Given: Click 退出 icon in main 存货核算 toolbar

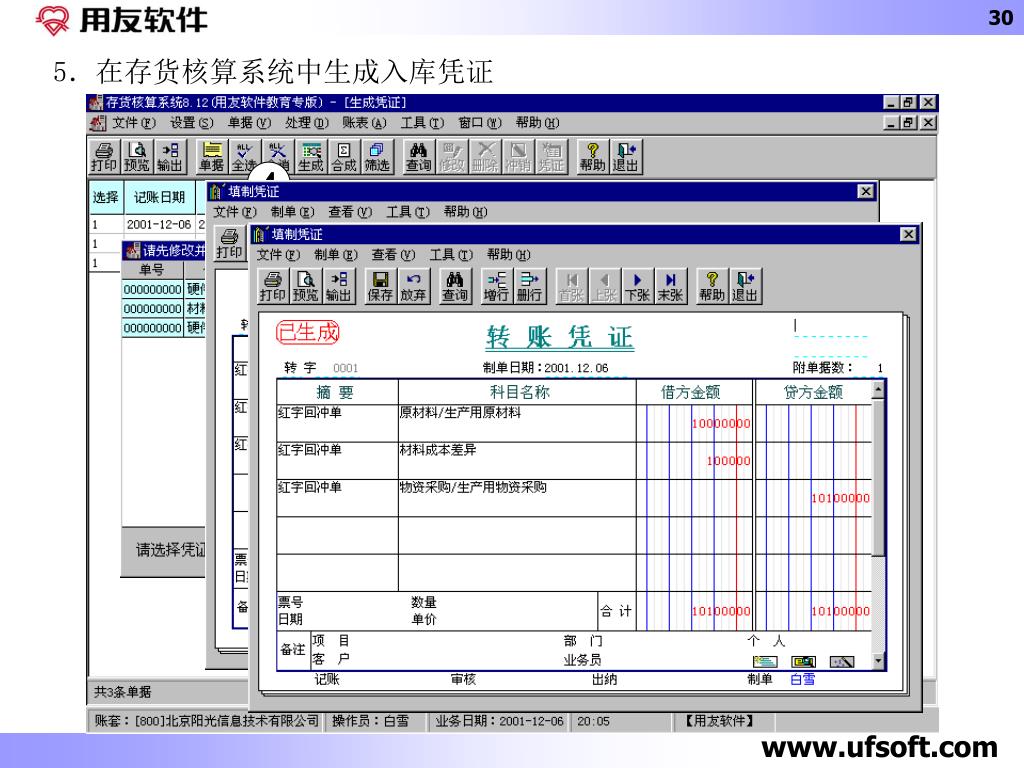Looking at the screenshot, I should [626, 157].
